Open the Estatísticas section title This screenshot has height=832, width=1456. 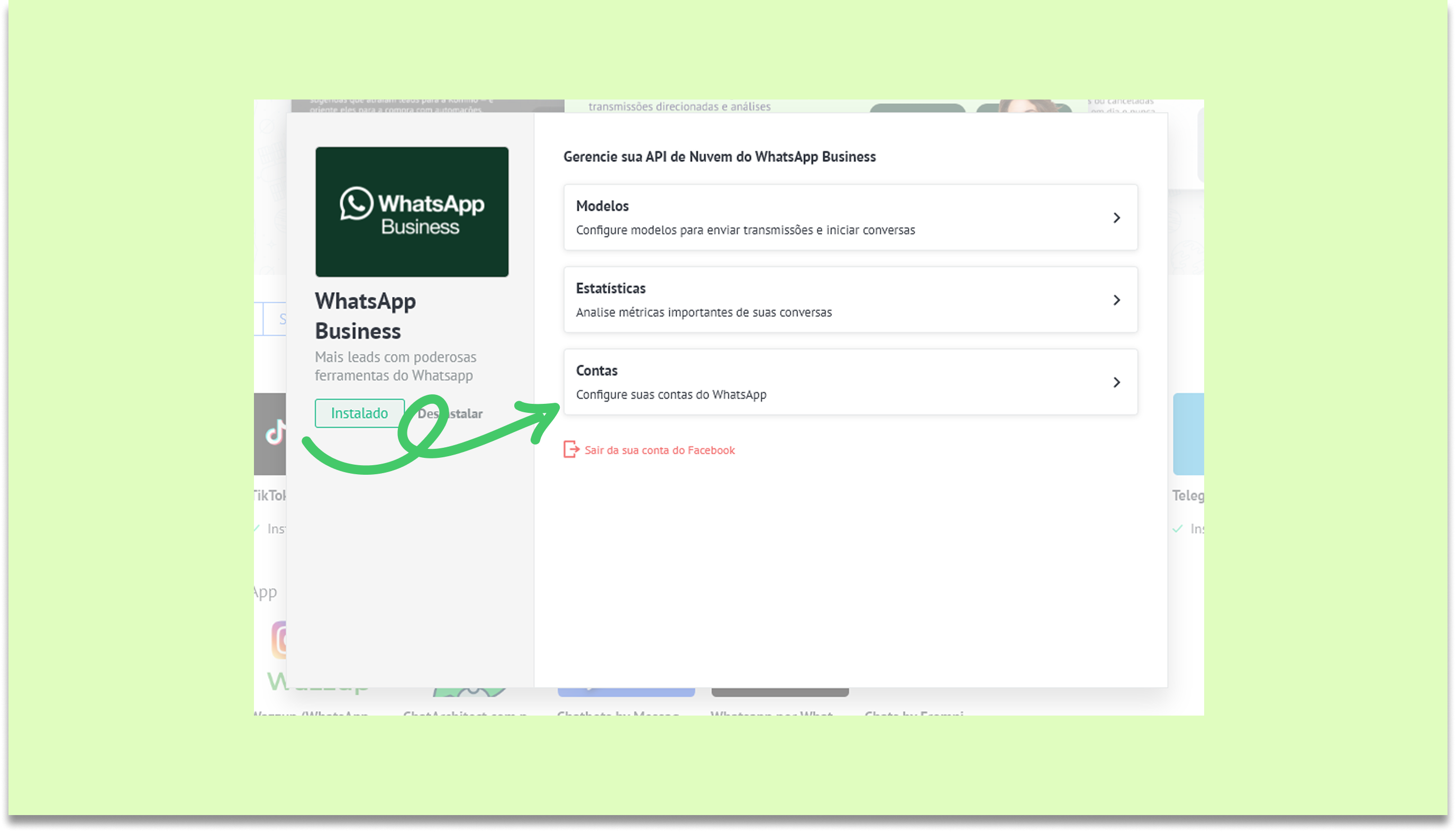point(610,288)
